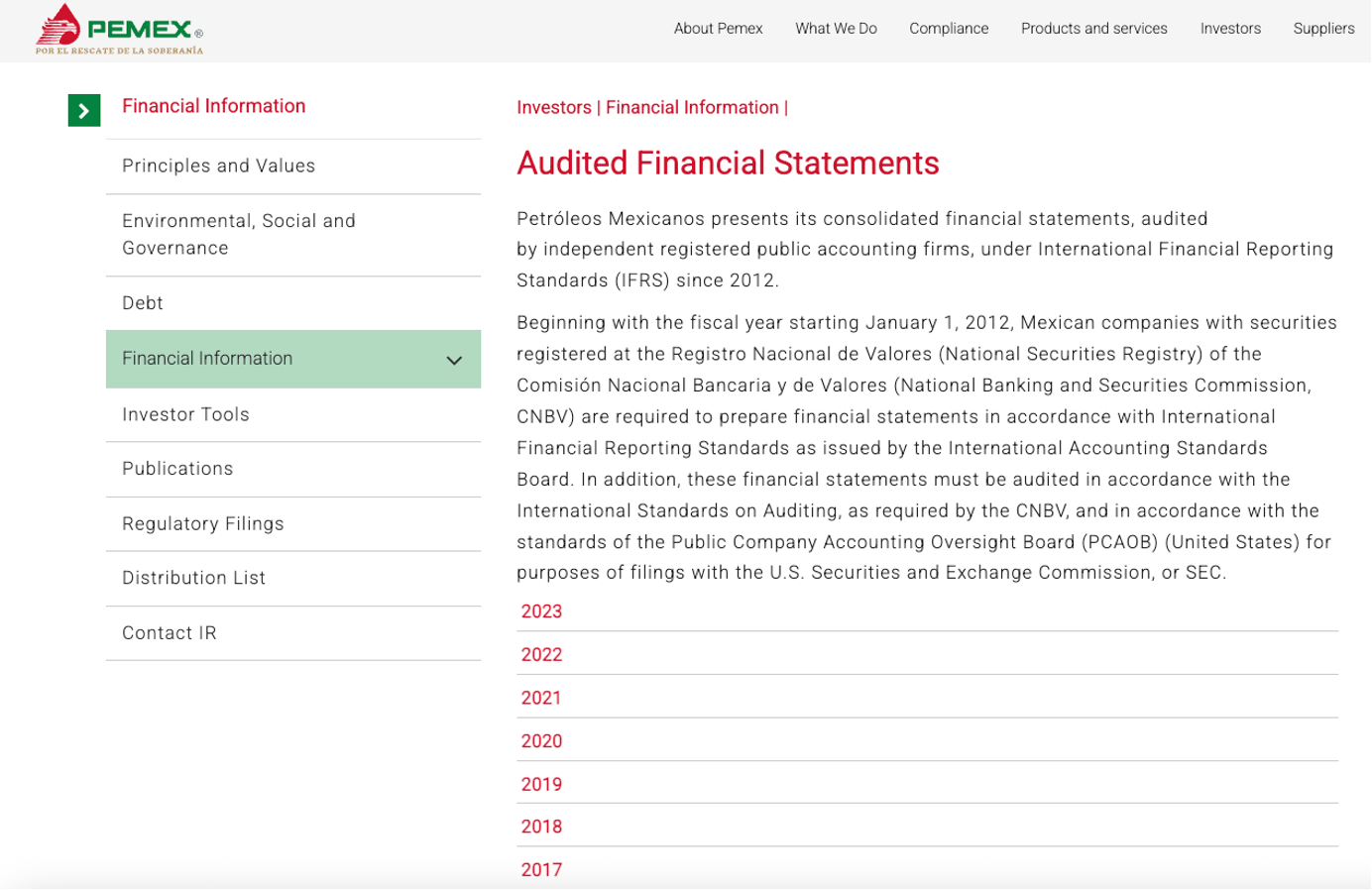Open the Investor Tools sidebar item
Screen dimensions: 1372x890
(184, 414)
